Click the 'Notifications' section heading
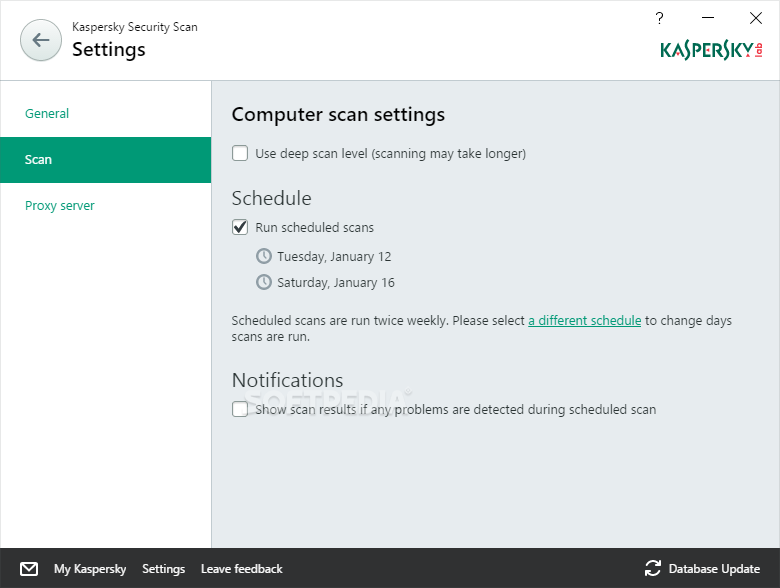This screenshot has width=780, height=588. [288, 380]
